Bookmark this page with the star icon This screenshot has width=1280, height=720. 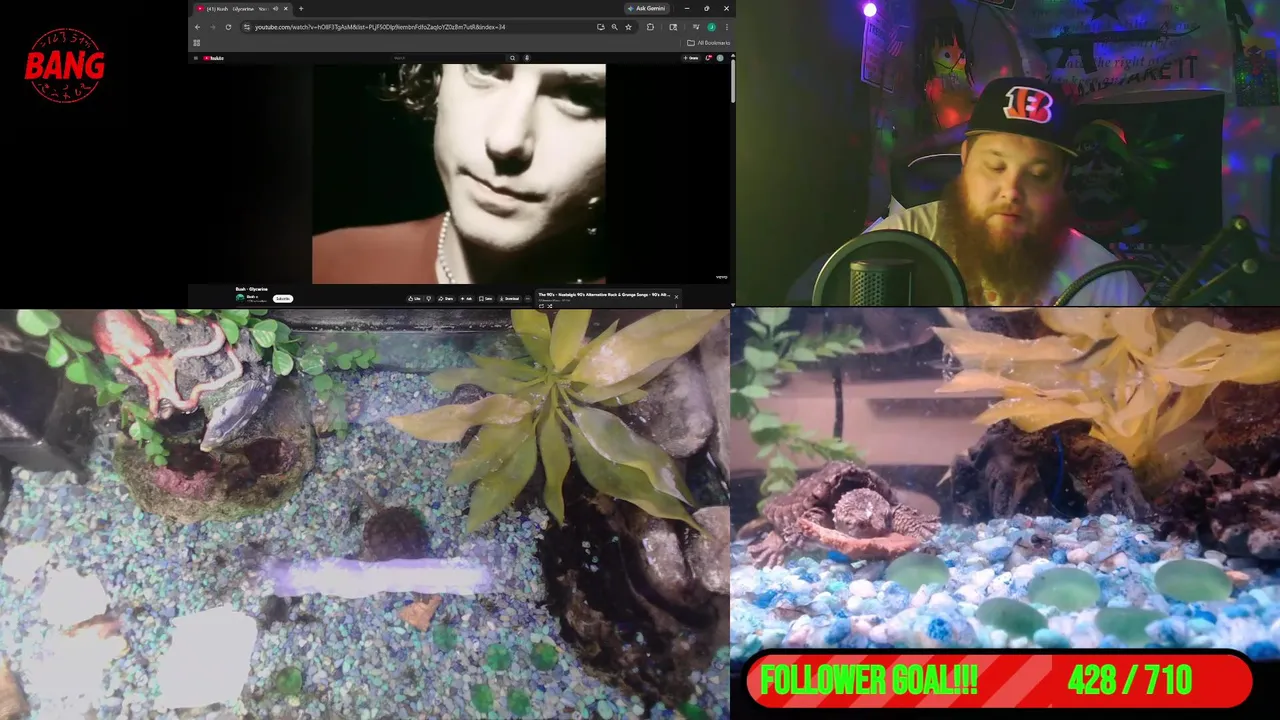[628, 27]
